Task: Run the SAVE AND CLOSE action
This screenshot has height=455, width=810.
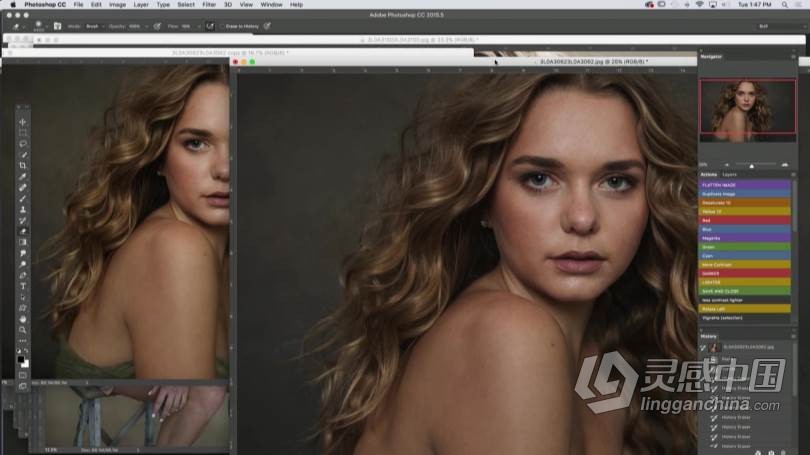Action: [x=745, y=291]
